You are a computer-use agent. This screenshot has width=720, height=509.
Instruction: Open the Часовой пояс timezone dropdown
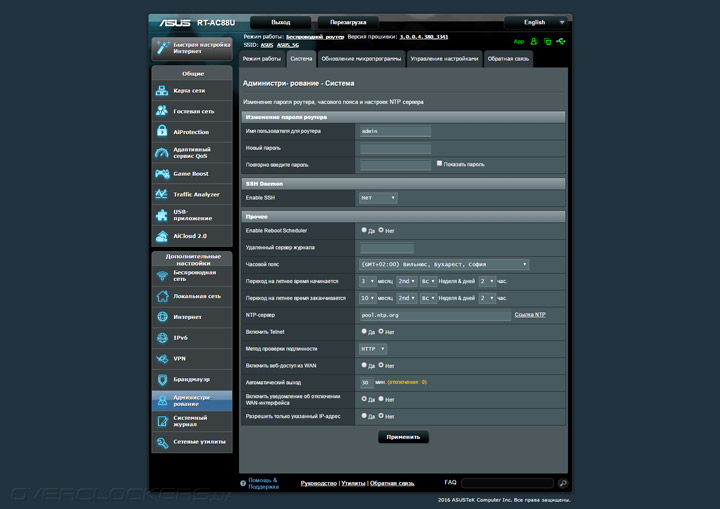pos(444,265)
